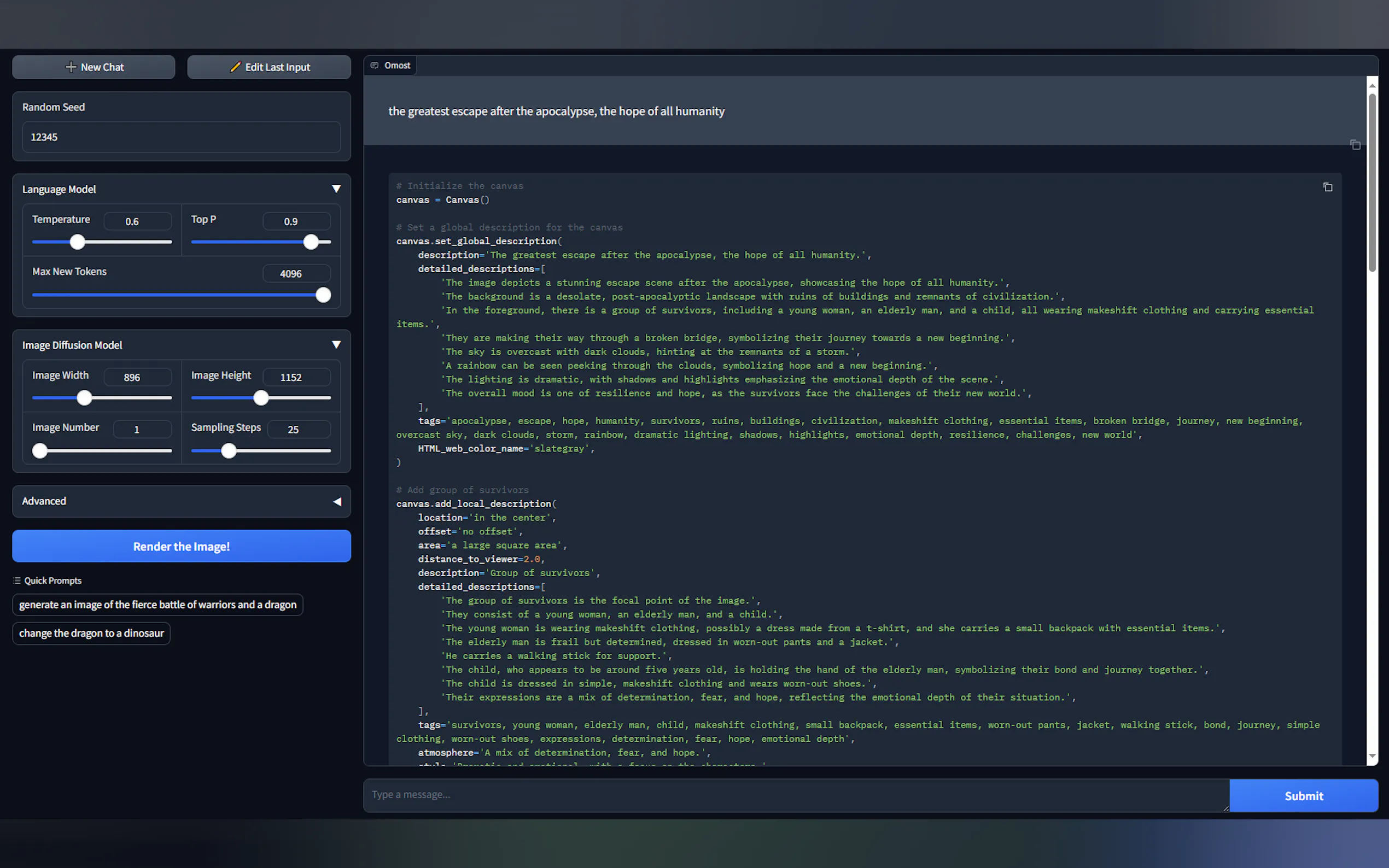
Task: Click the pencil icon on Edit Last Input
Action: pos(235,67)
